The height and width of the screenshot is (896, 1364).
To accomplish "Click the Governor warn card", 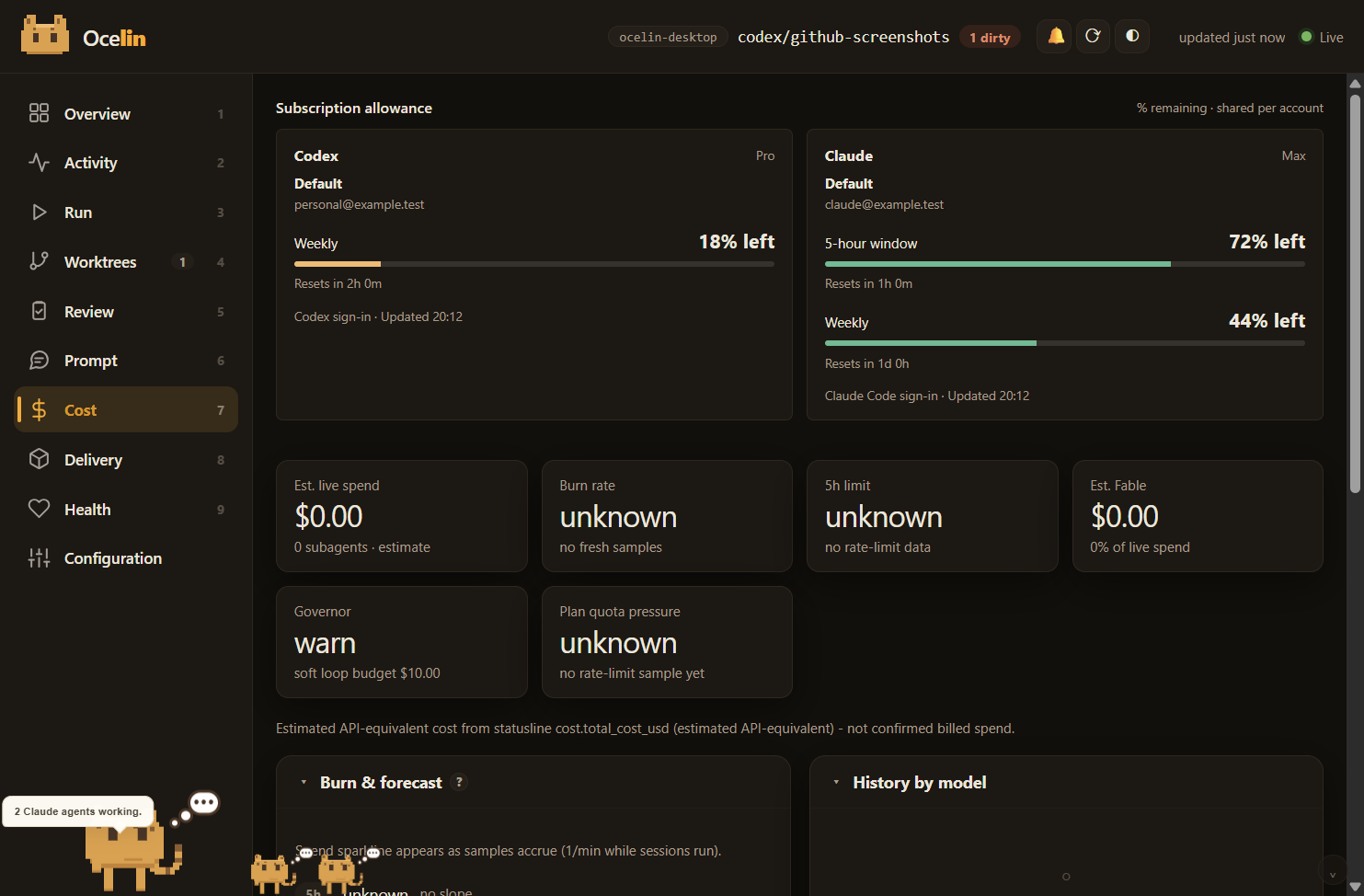I will click(402, 642).
